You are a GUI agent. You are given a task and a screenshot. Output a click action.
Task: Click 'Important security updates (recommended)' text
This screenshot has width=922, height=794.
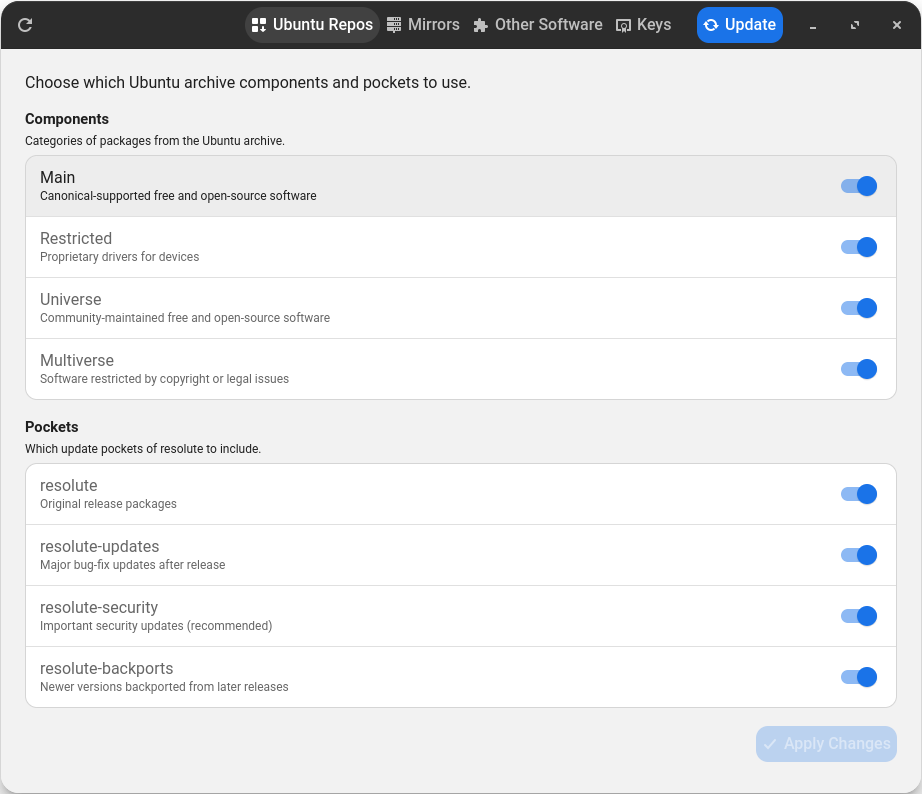(x=156, y=626)
